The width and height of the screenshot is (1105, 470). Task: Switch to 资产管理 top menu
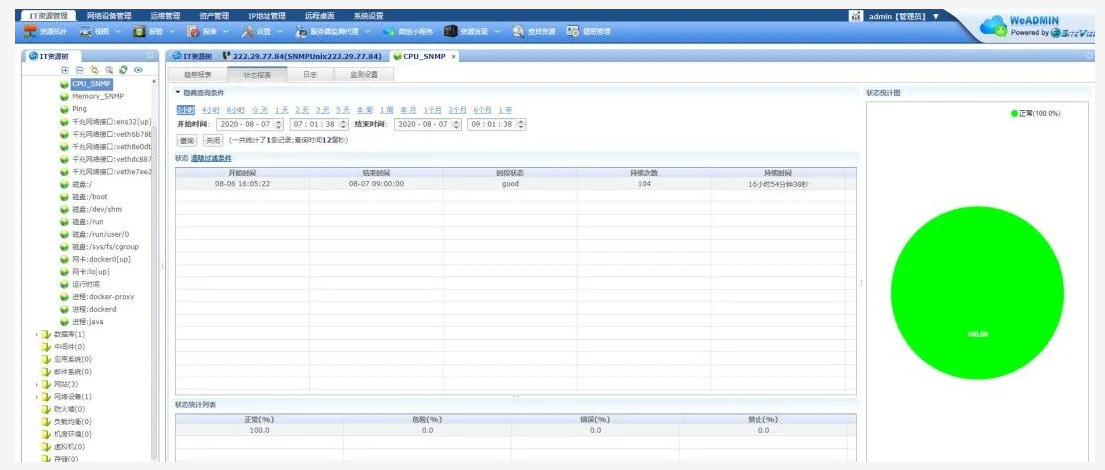tap(214, 16)
